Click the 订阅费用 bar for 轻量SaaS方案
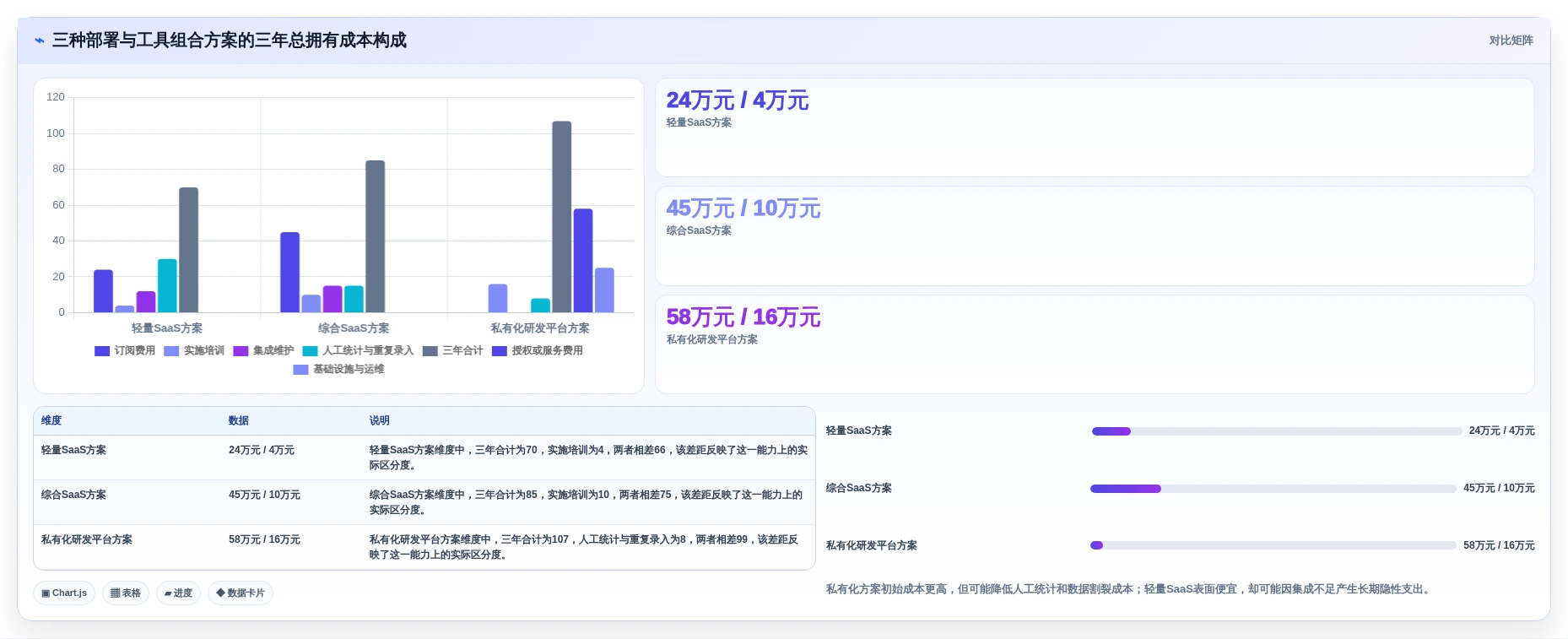The height and width of the screenshot is (639, 1568). [103, 291]
